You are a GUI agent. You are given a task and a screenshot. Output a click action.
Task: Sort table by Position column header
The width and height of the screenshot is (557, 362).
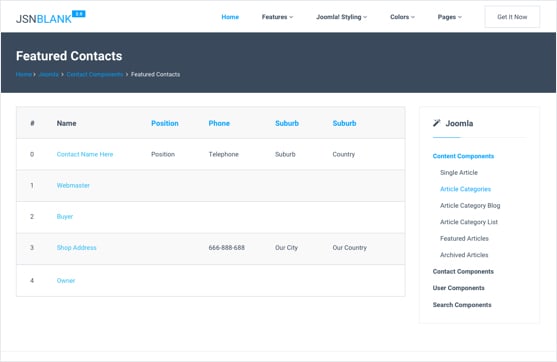pyautogui.click(x=165, y=123)
